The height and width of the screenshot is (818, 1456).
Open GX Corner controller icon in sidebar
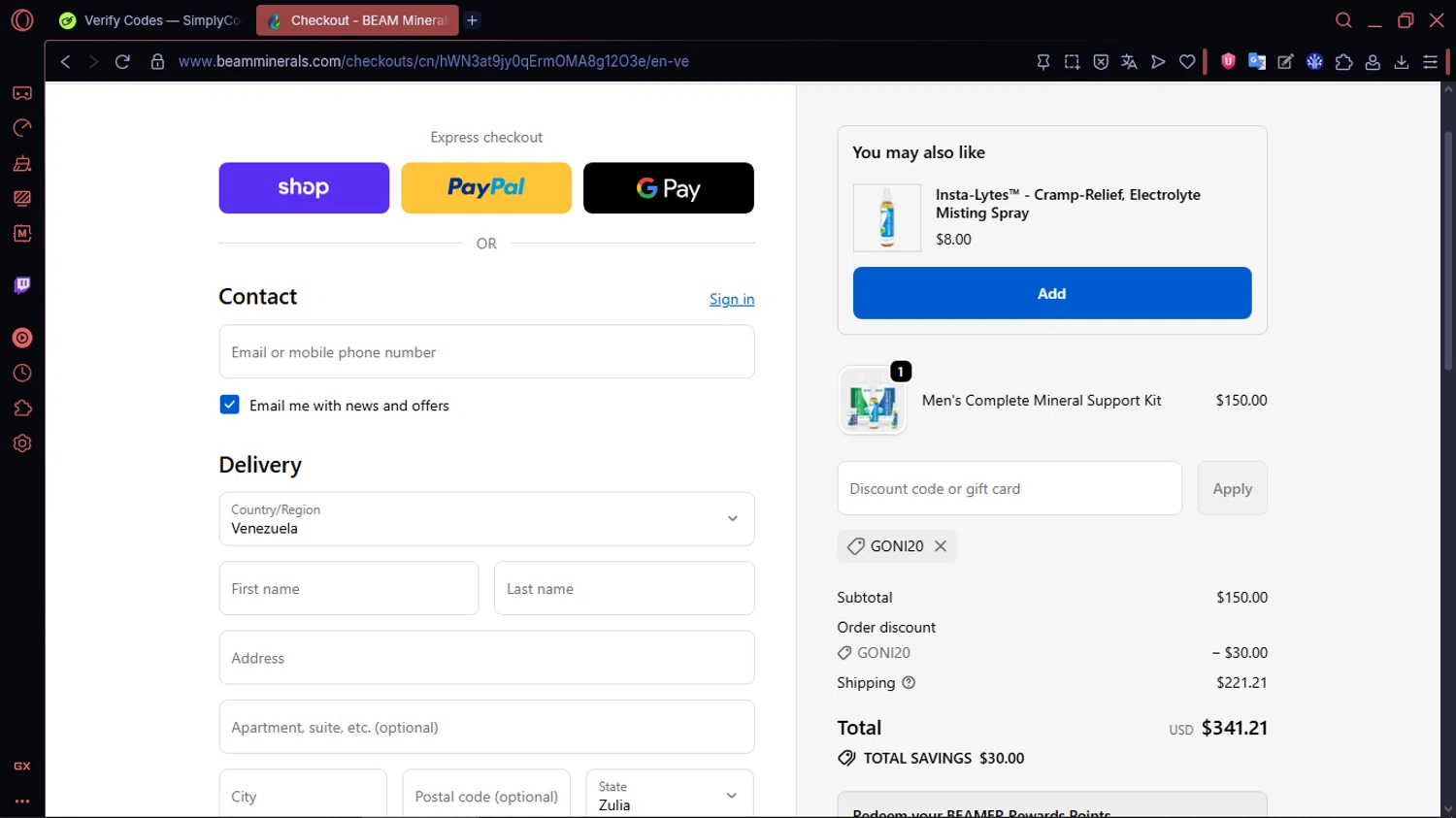pos(22,93)
